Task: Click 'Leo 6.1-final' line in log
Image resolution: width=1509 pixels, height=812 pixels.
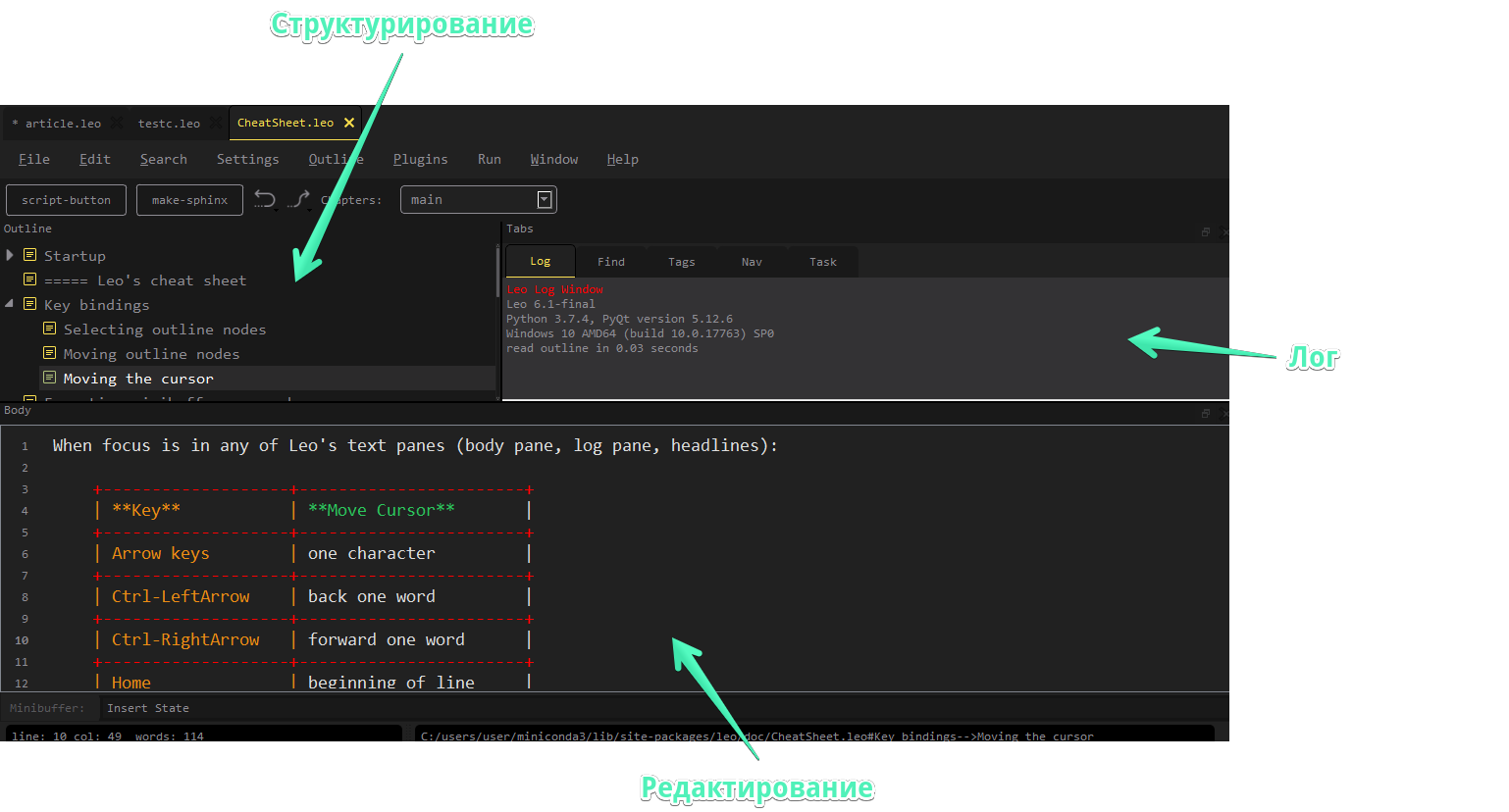Action: tap(550, 304)
